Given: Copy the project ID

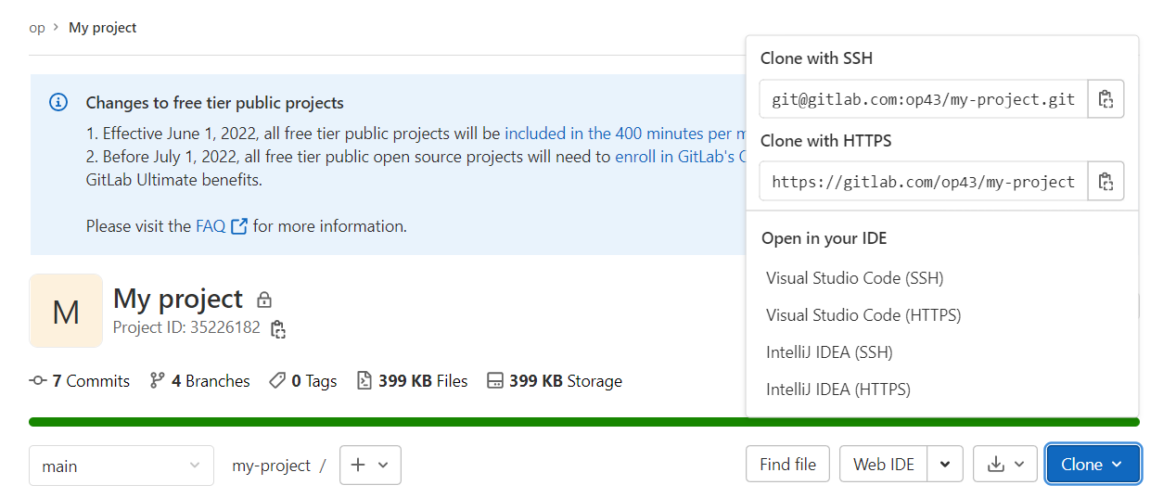Looking at the screenshot, I should coord(278,329).
